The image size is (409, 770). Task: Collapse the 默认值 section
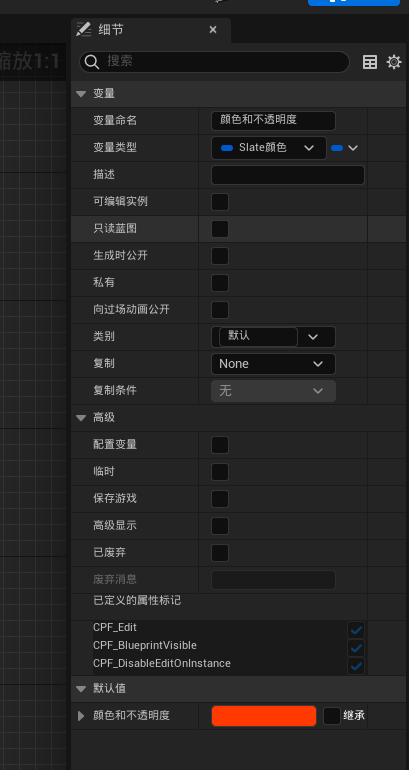[x=81, y=688]
